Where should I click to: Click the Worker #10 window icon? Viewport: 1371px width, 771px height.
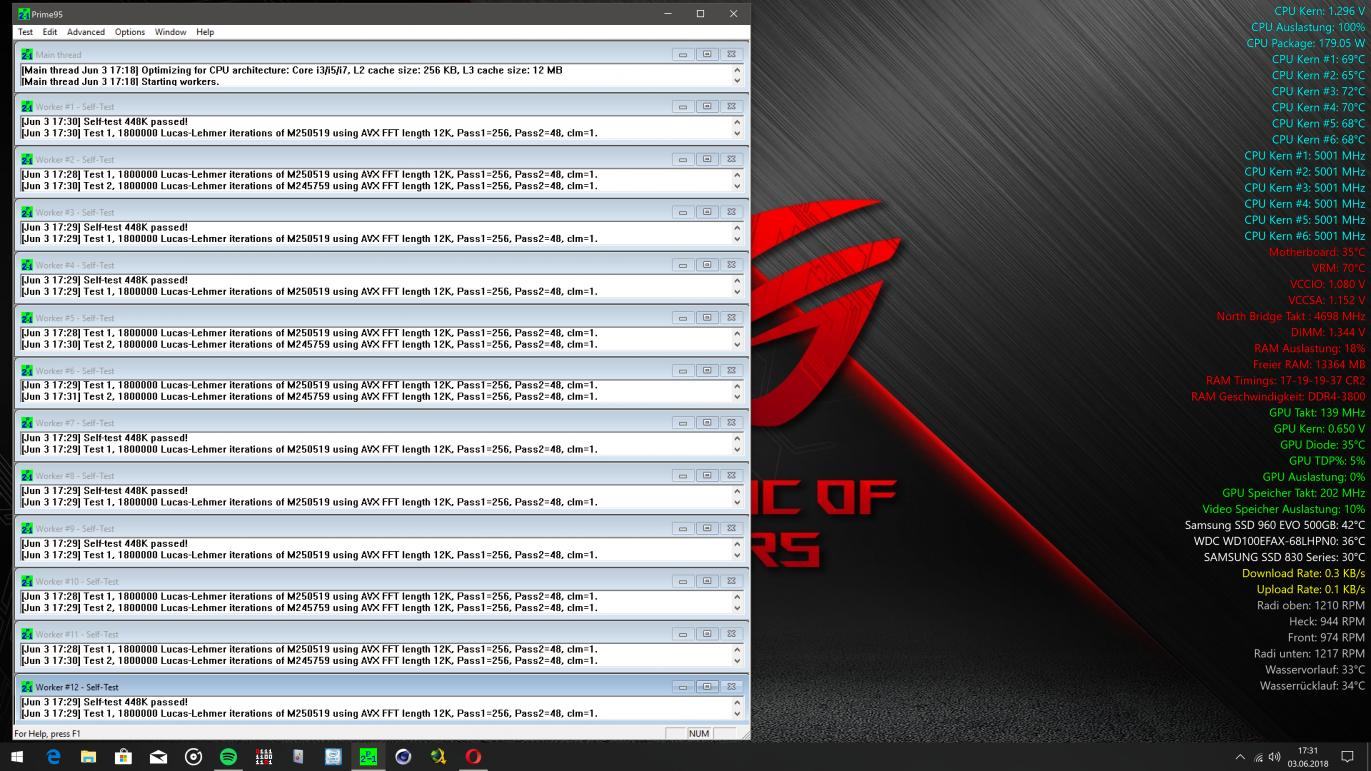pyautogui.click(x=27, y=581)
